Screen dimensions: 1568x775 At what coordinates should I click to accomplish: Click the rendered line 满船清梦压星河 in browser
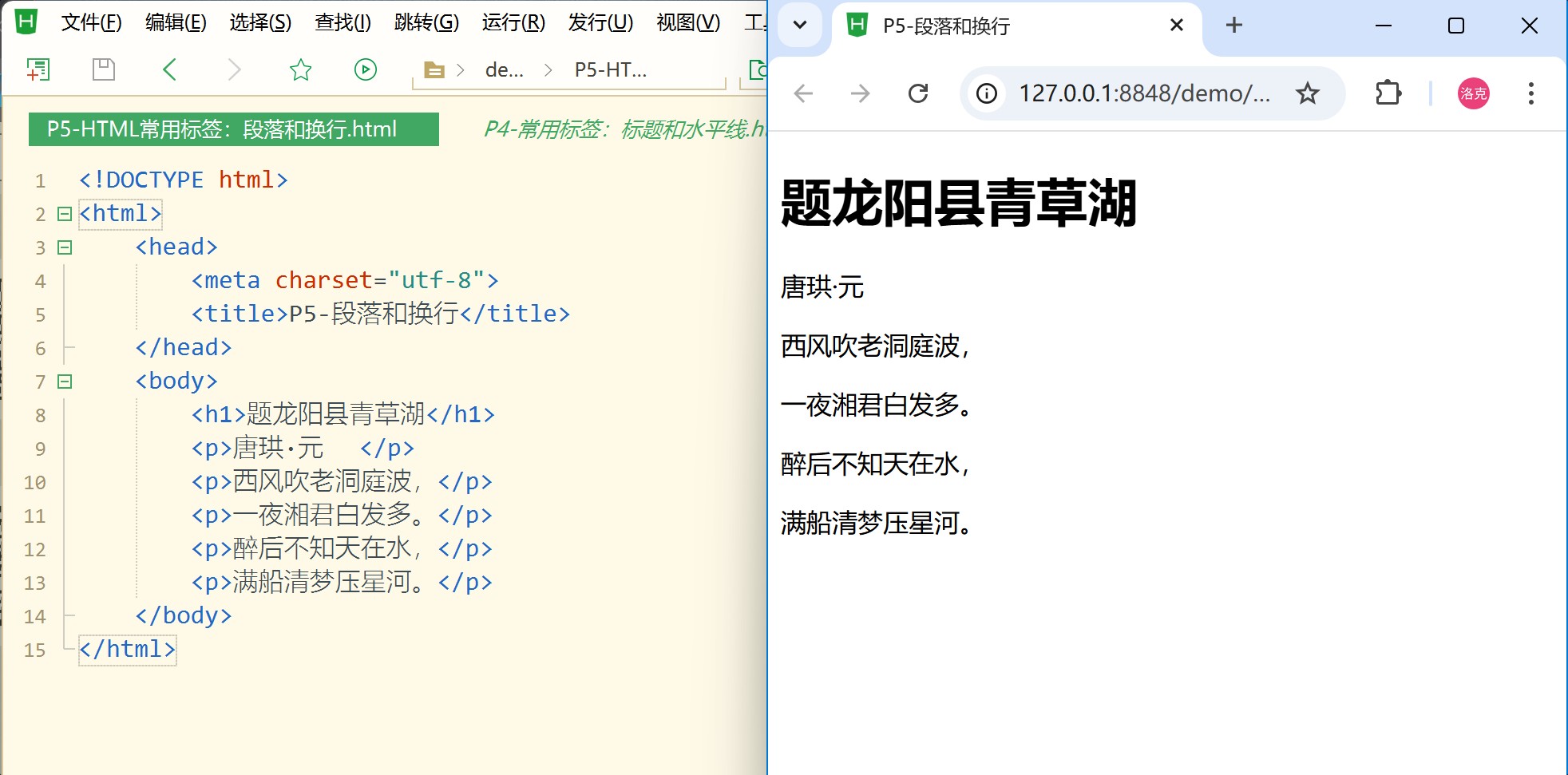click(x=876, y=524)
